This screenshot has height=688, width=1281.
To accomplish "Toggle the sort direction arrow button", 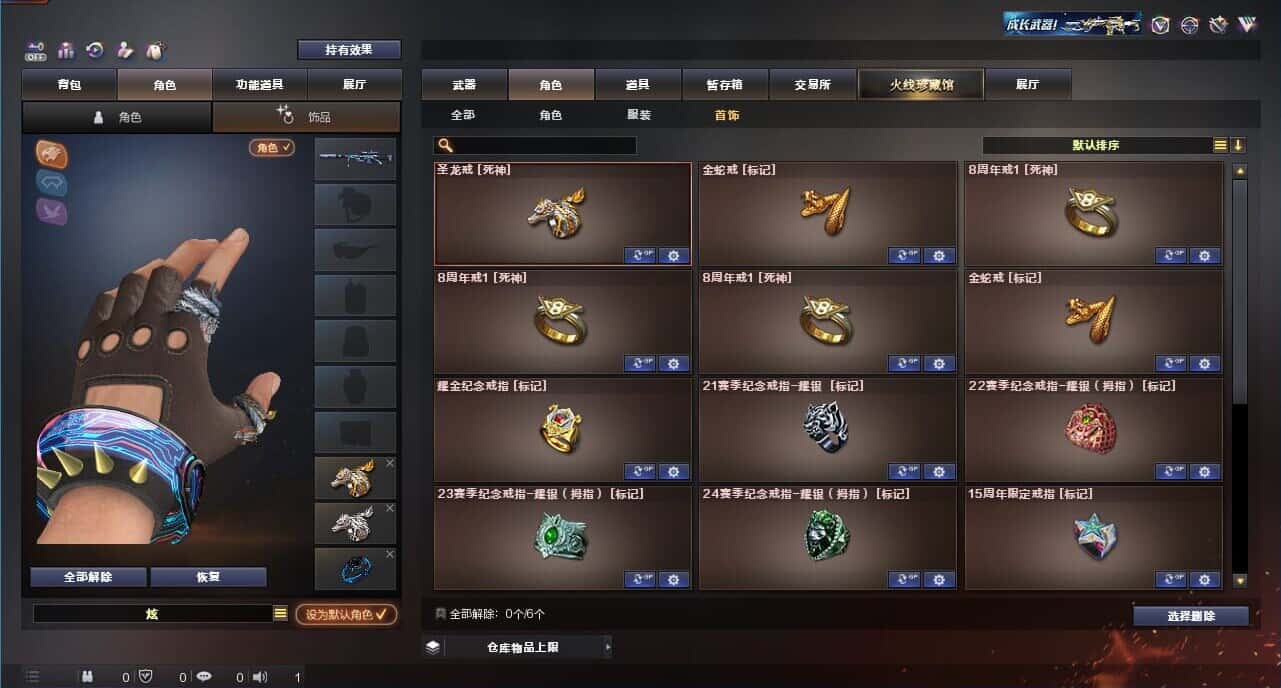I will (1238, 145).
